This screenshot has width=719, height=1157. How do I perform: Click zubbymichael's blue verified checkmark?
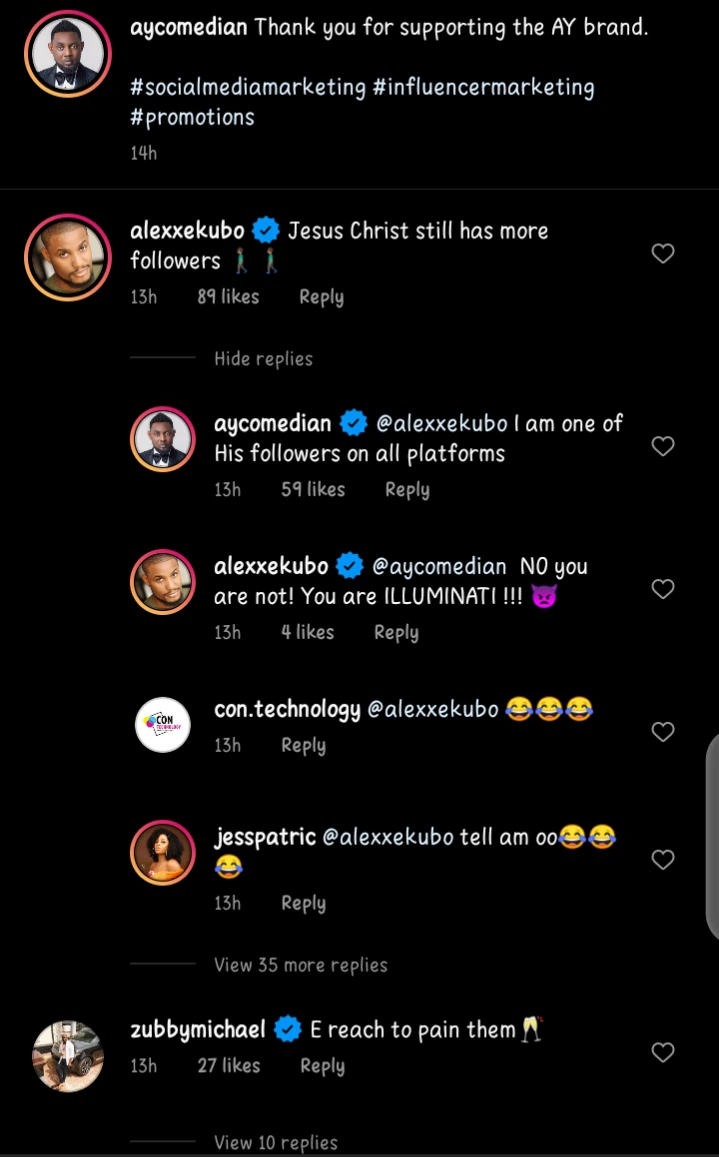tap(287, 1029)
